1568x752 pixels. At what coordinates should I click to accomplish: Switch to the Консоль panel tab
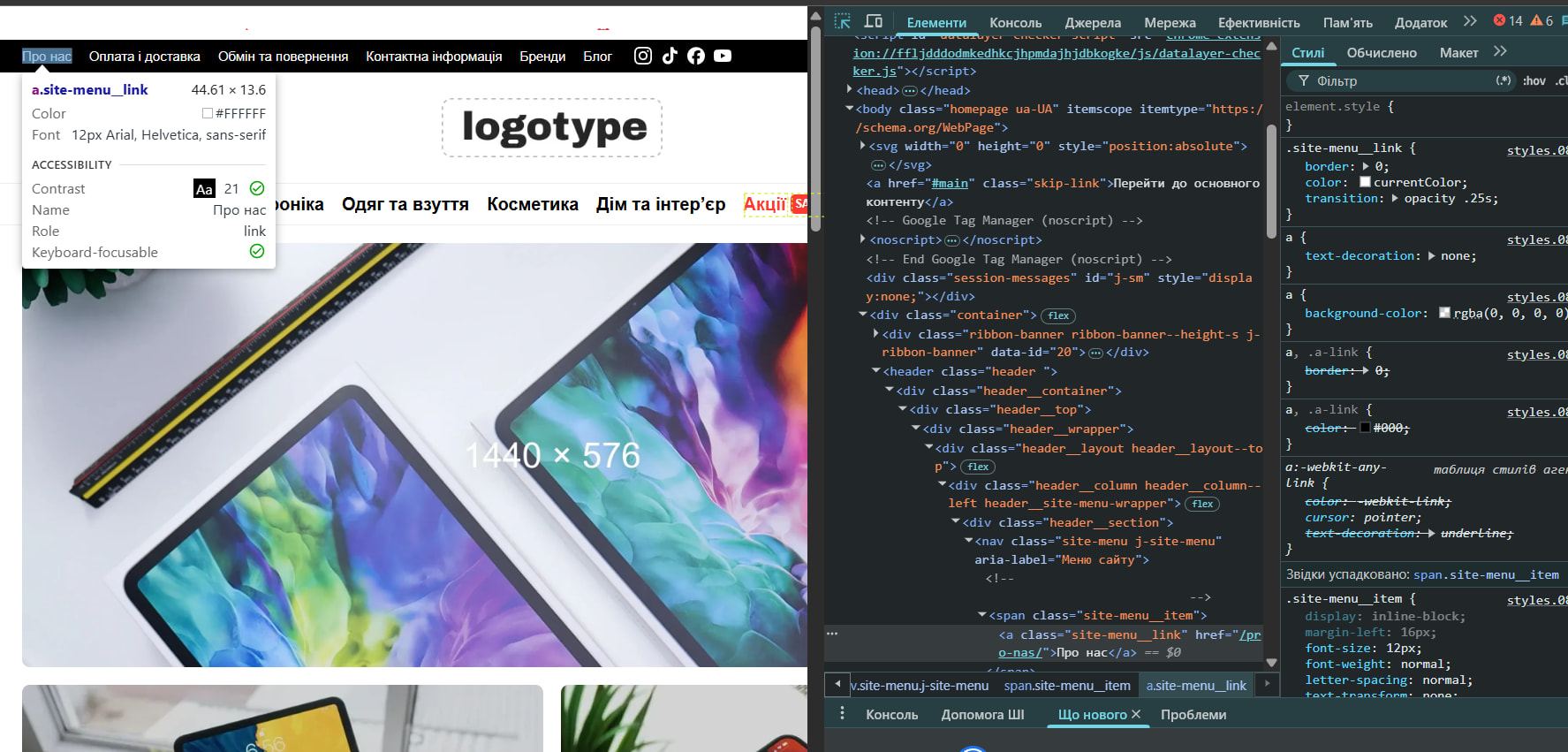click(x=1016, y=23)
